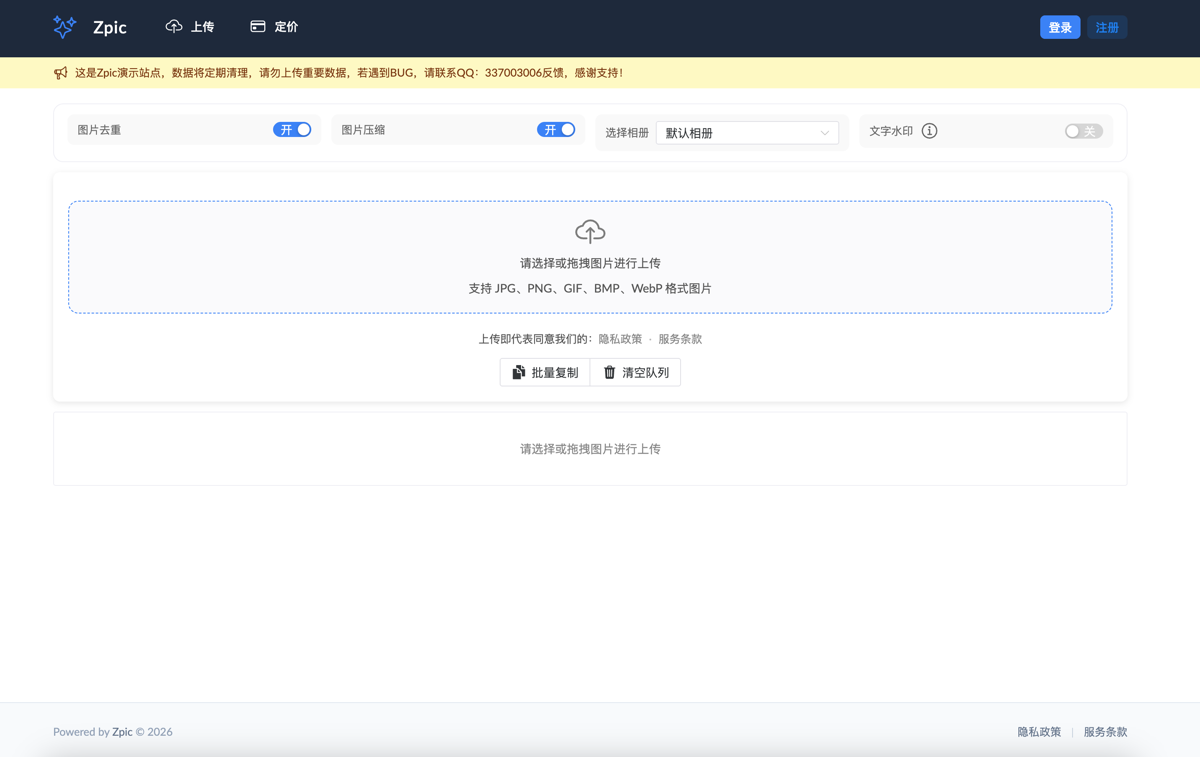Enable the 文字水印 watermark switch
1200x757 pixels.
[x=1083, y=131]
